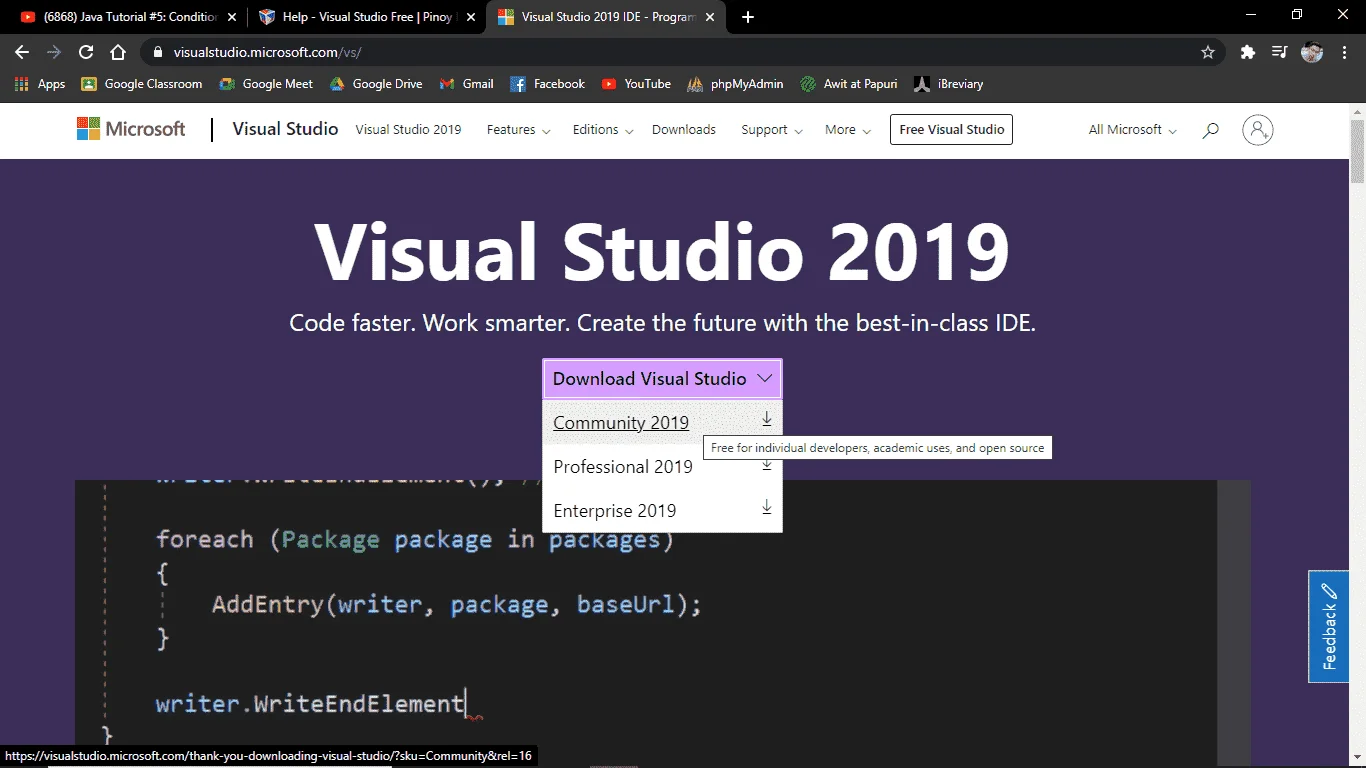The image size is (1366, 768).
Task: Choose Community 2019 from the download list
Action: 662,422
